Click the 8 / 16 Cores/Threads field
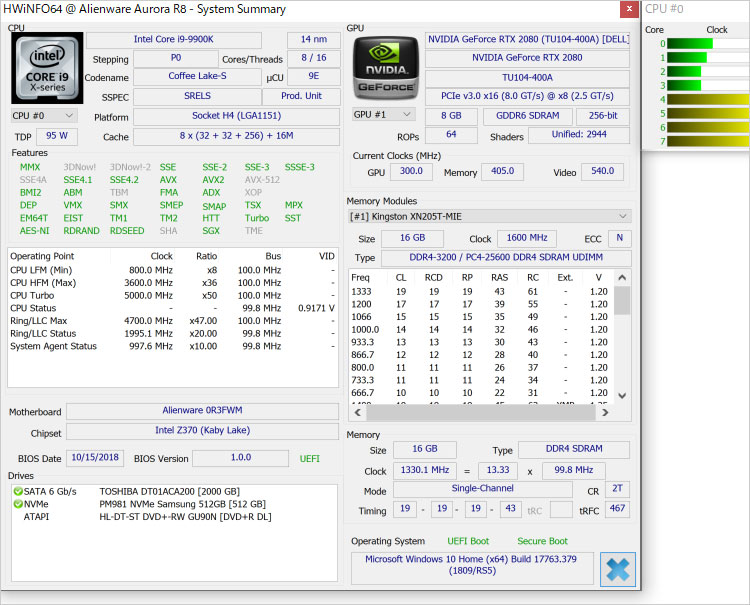 tap(314, 58)
